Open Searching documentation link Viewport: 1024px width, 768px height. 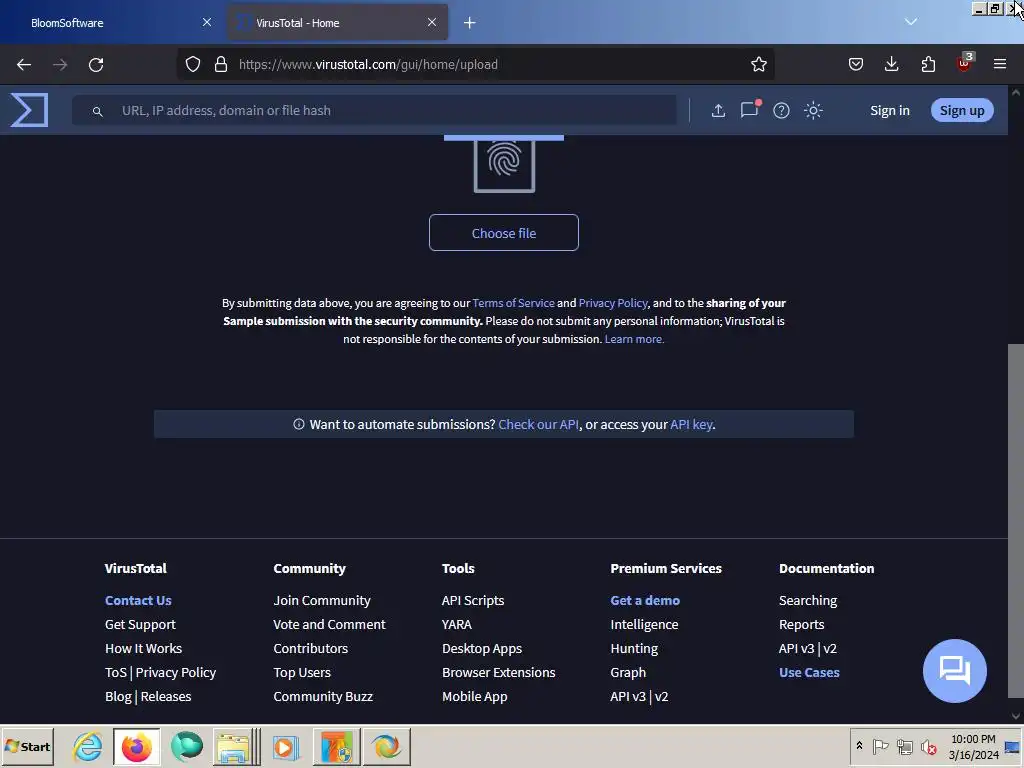808,600
